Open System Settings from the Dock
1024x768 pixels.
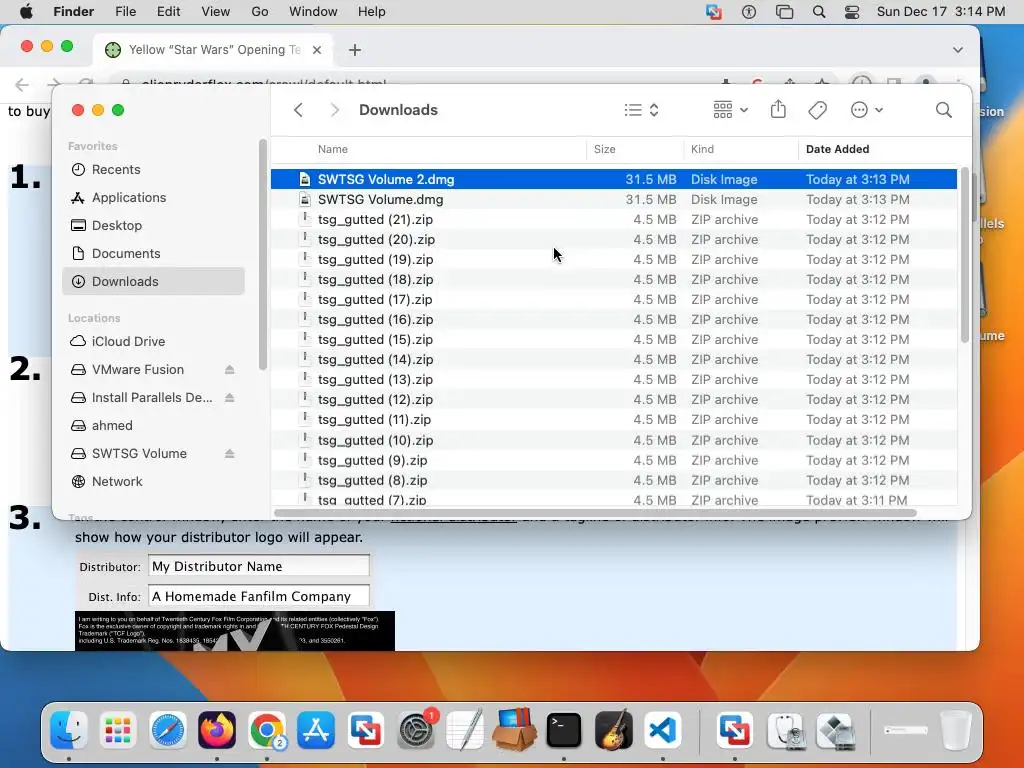click(415, 730)
